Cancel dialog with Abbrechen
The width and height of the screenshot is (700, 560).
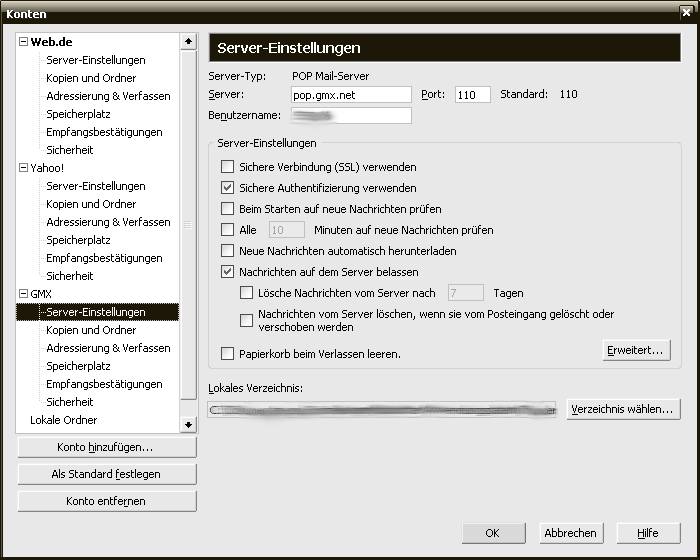571,533
